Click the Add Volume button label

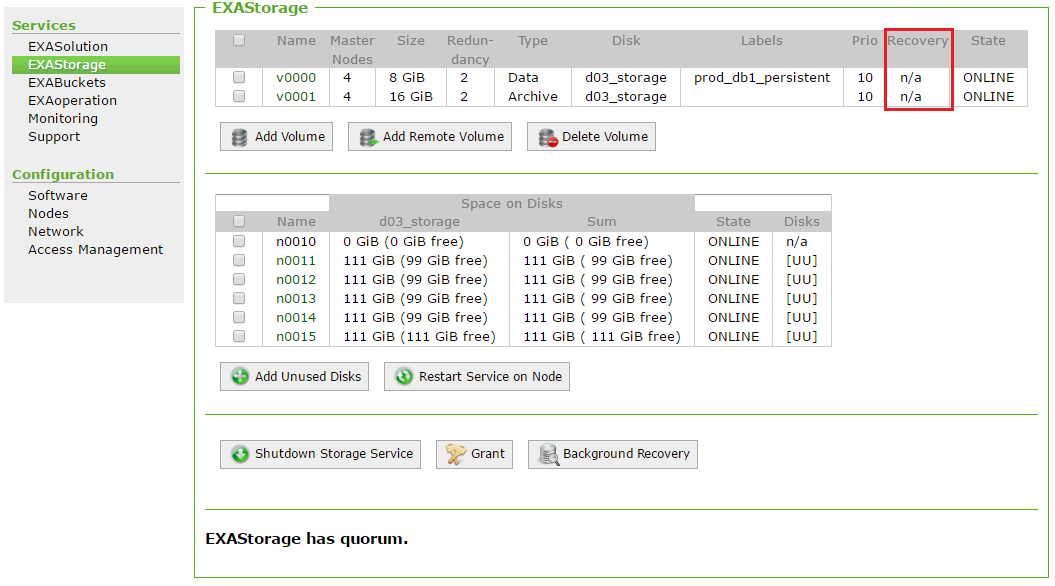tap(290, 137)
